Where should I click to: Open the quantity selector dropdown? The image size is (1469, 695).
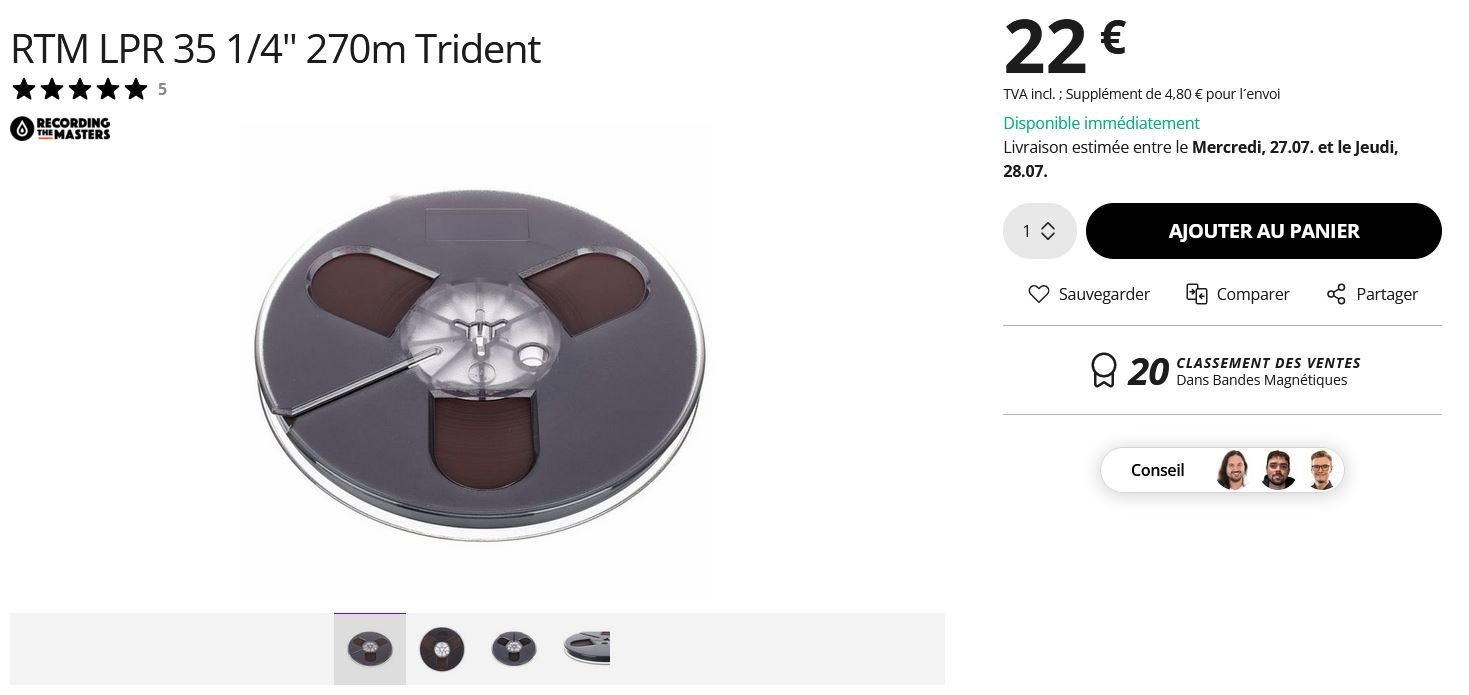point(1039,231)
